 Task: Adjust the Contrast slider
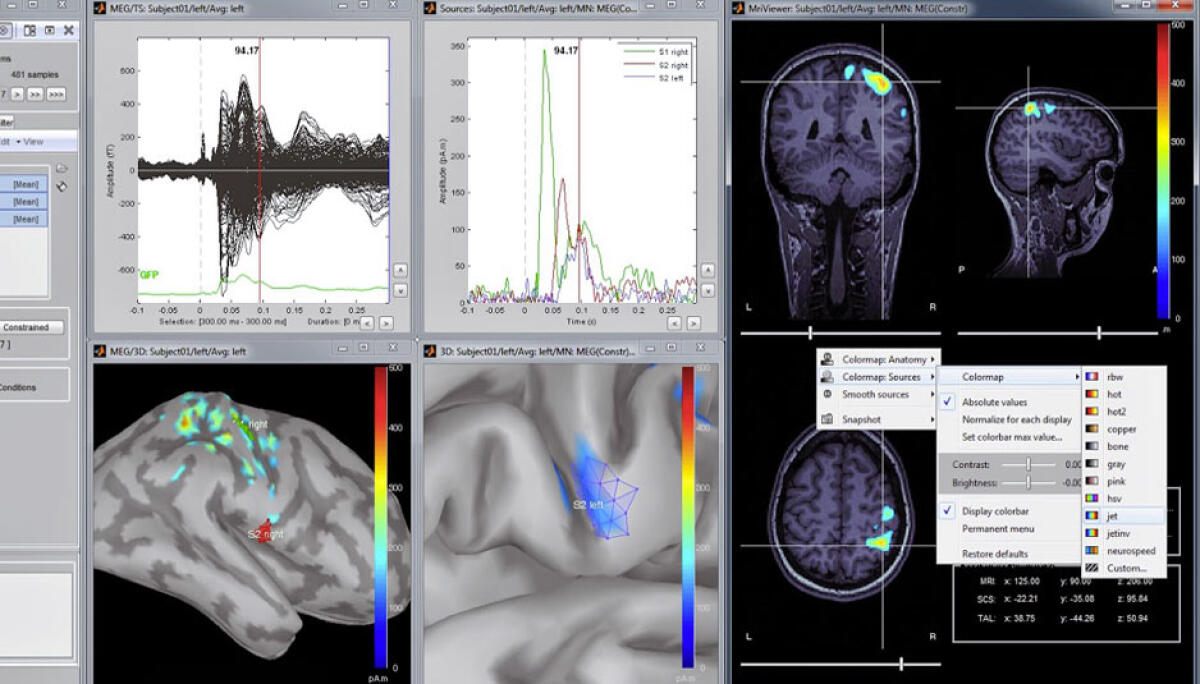click(x=1030, y=465)
